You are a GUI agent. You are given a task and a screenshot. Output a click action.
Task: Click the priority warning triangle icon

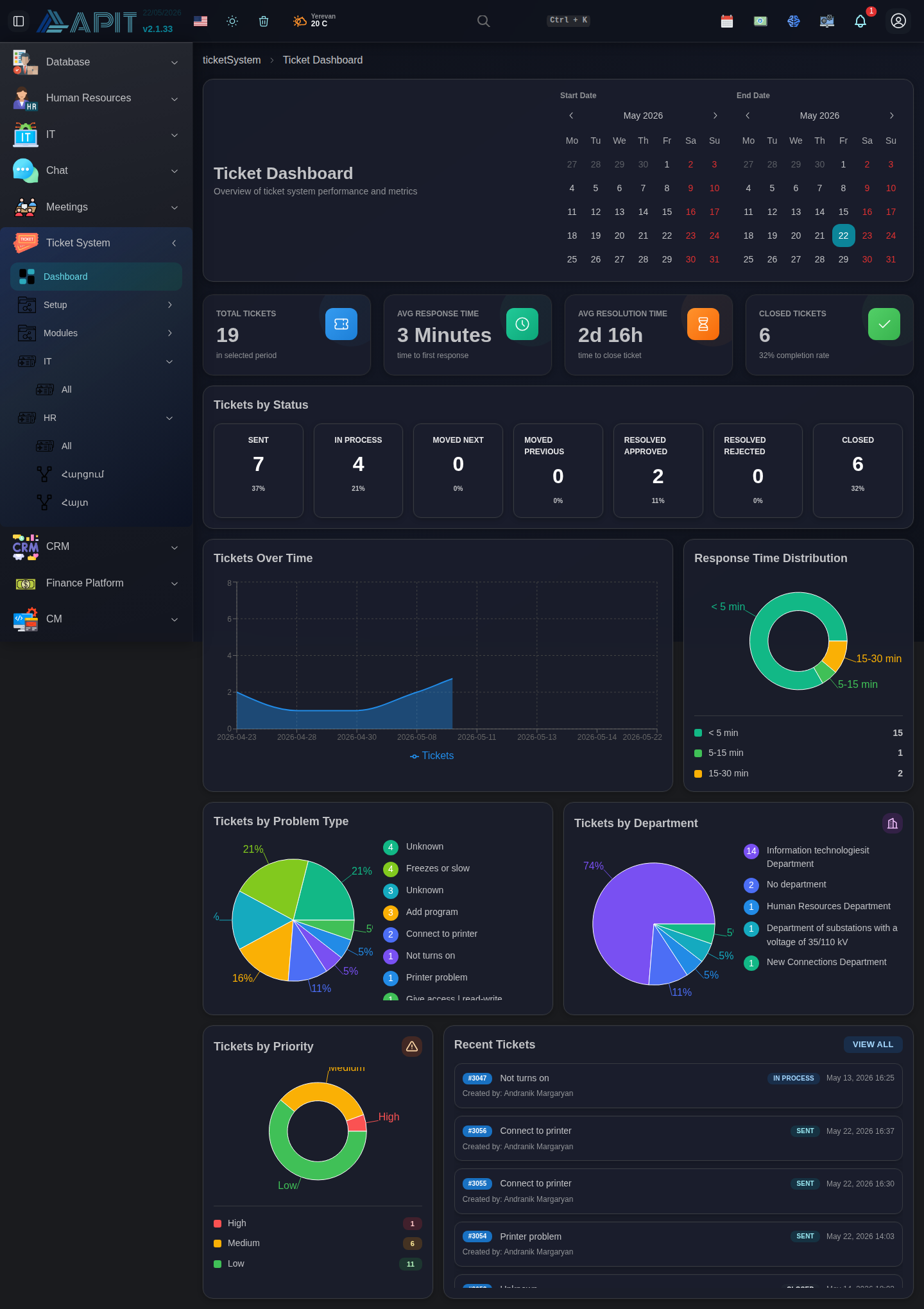click(412, 1047)
